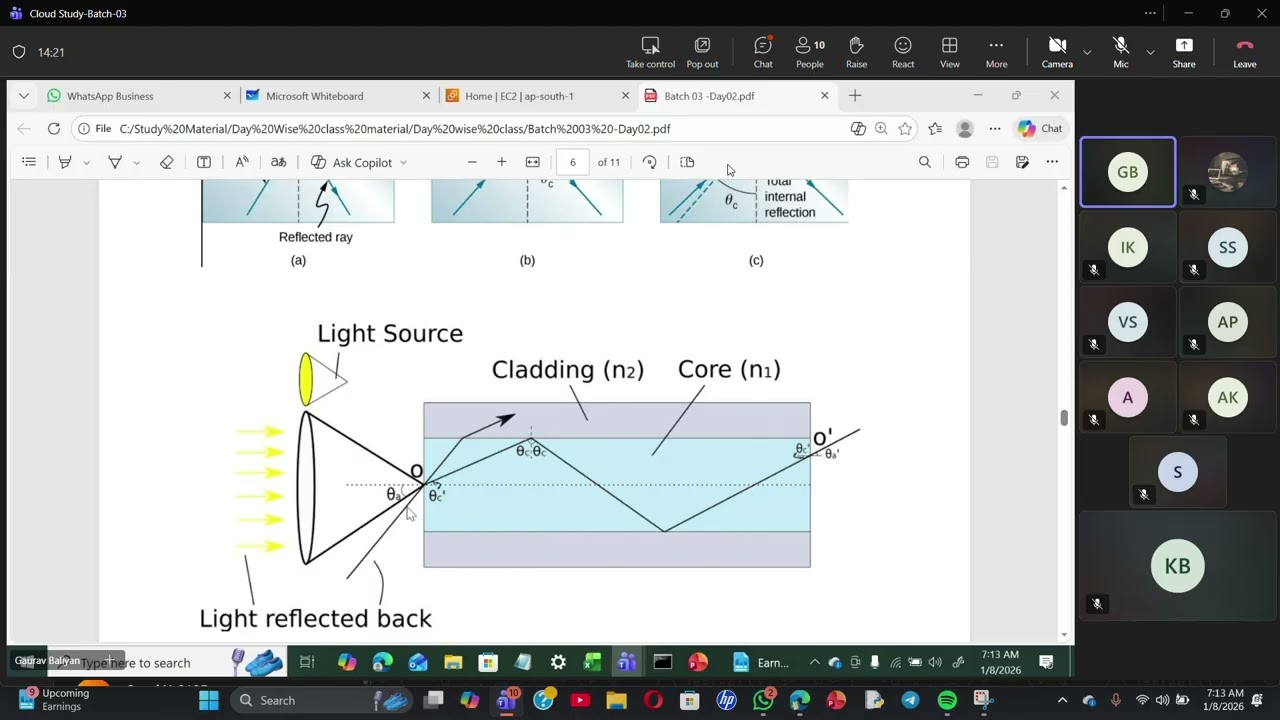Show the People list

[810, 52]
